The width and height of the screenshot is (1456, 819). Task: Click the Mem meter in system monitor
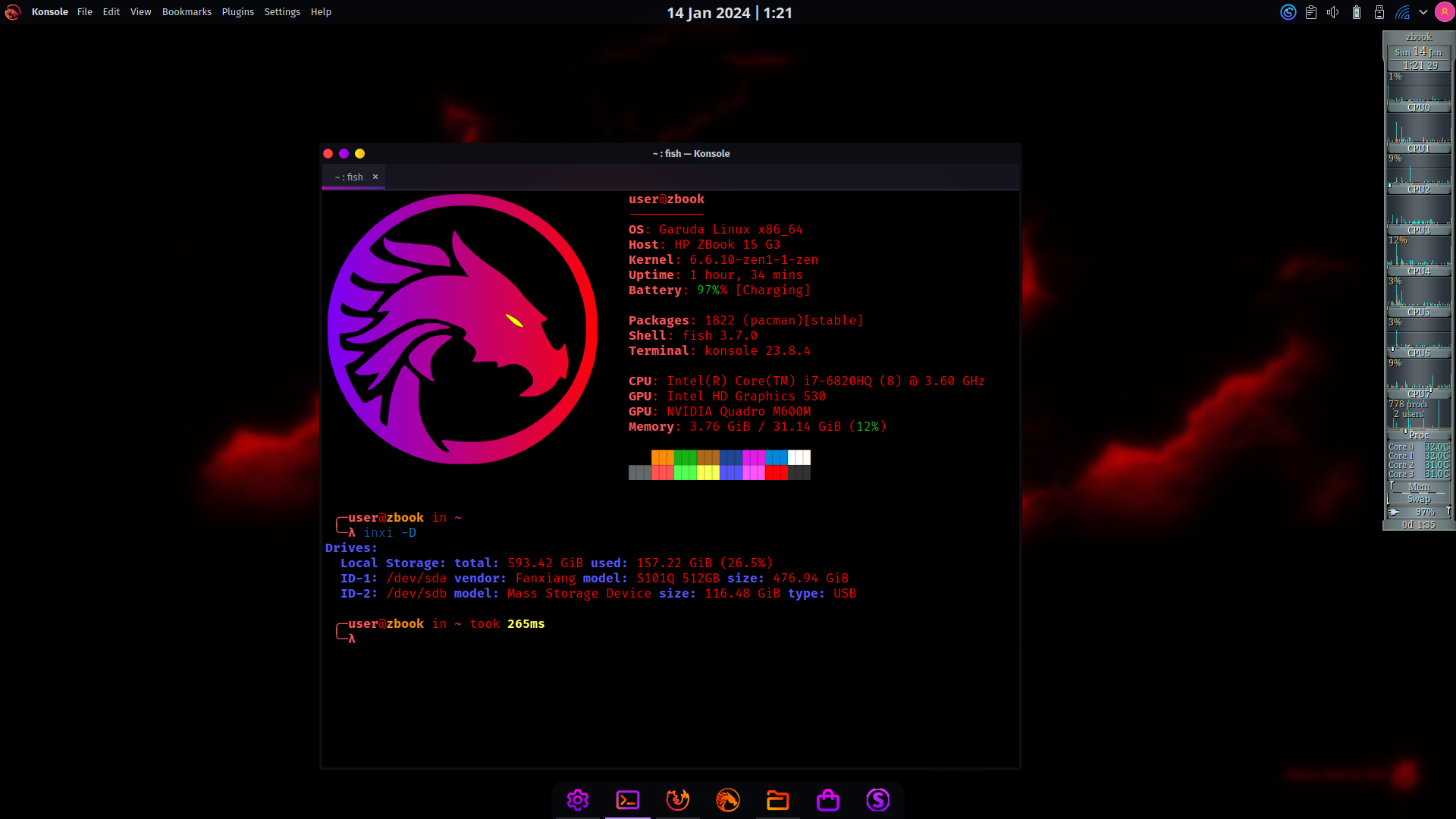[x=1419, y=488]
